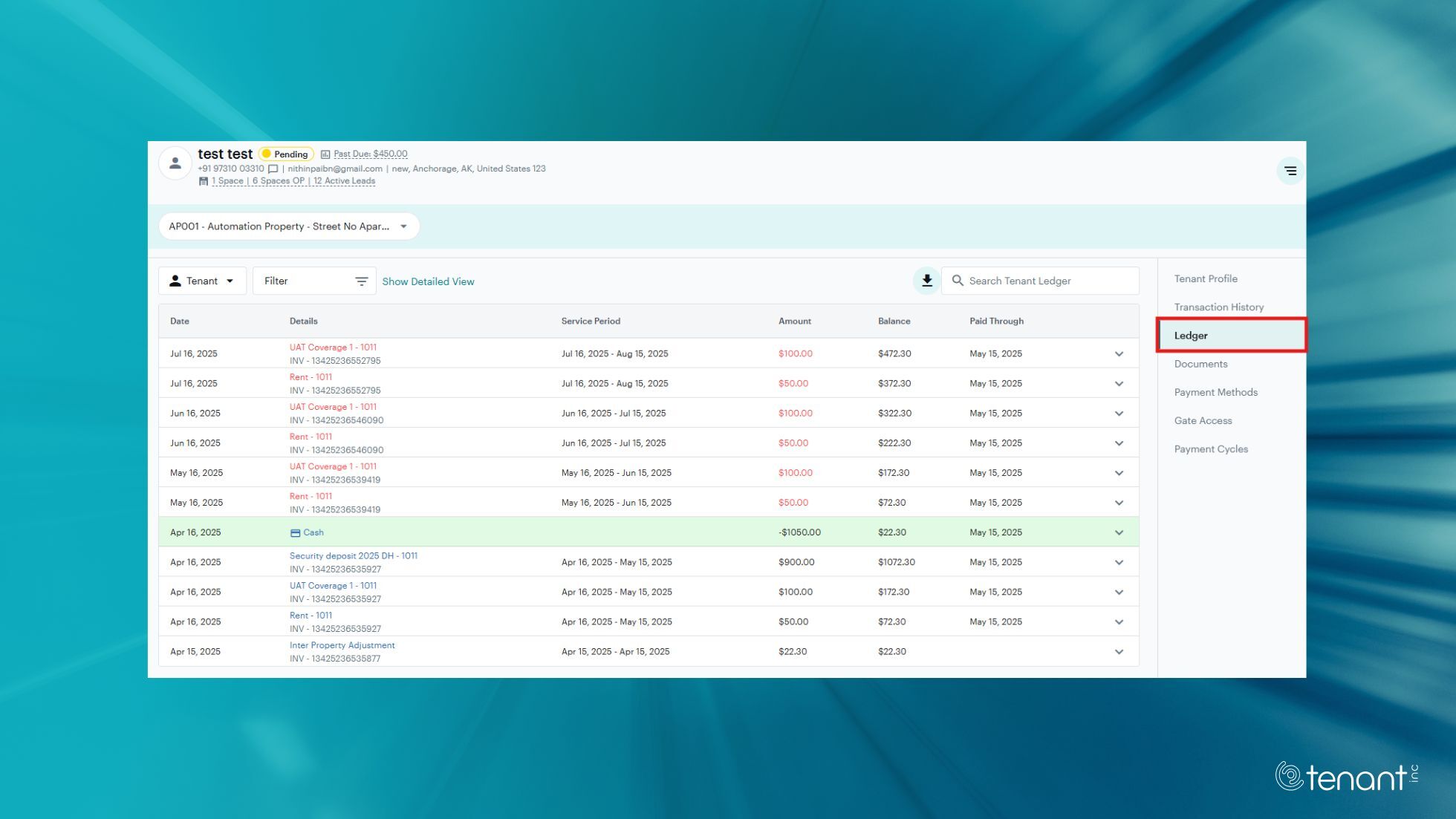Image resolution: width=1456 pixels, height=819 pixels.
Task: Click the search magnifier icon
Action: (958, 281)
